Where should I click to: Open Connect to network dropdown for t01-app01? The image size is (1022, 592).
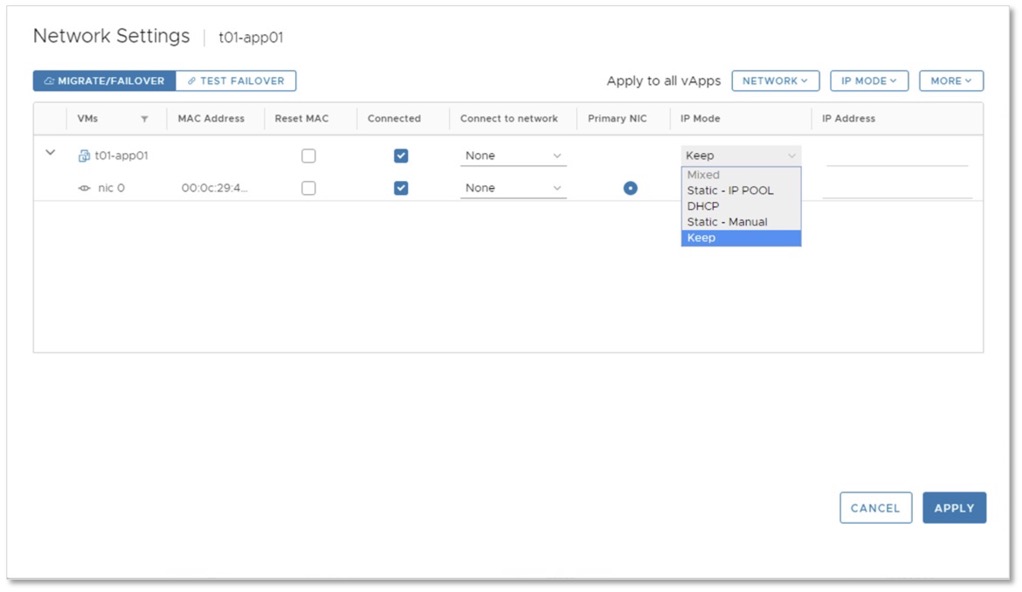[x=513, y=156]
